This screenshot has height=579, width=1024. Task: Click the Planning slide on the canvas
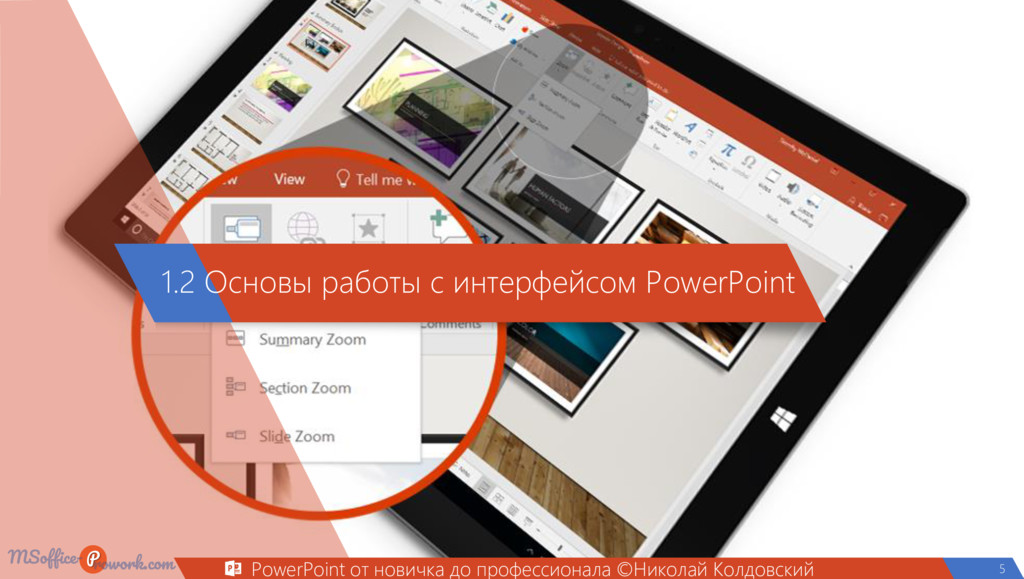(x=426, y=108)
